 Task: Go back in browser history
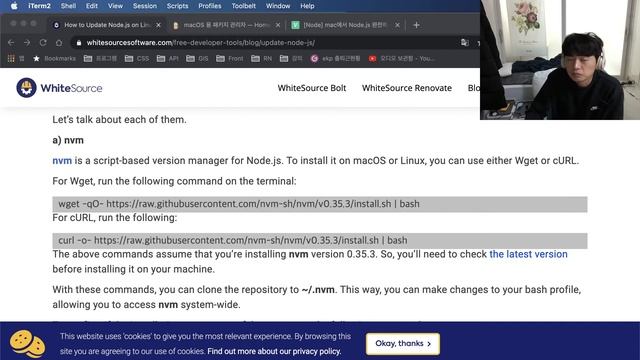pos(11,42)
